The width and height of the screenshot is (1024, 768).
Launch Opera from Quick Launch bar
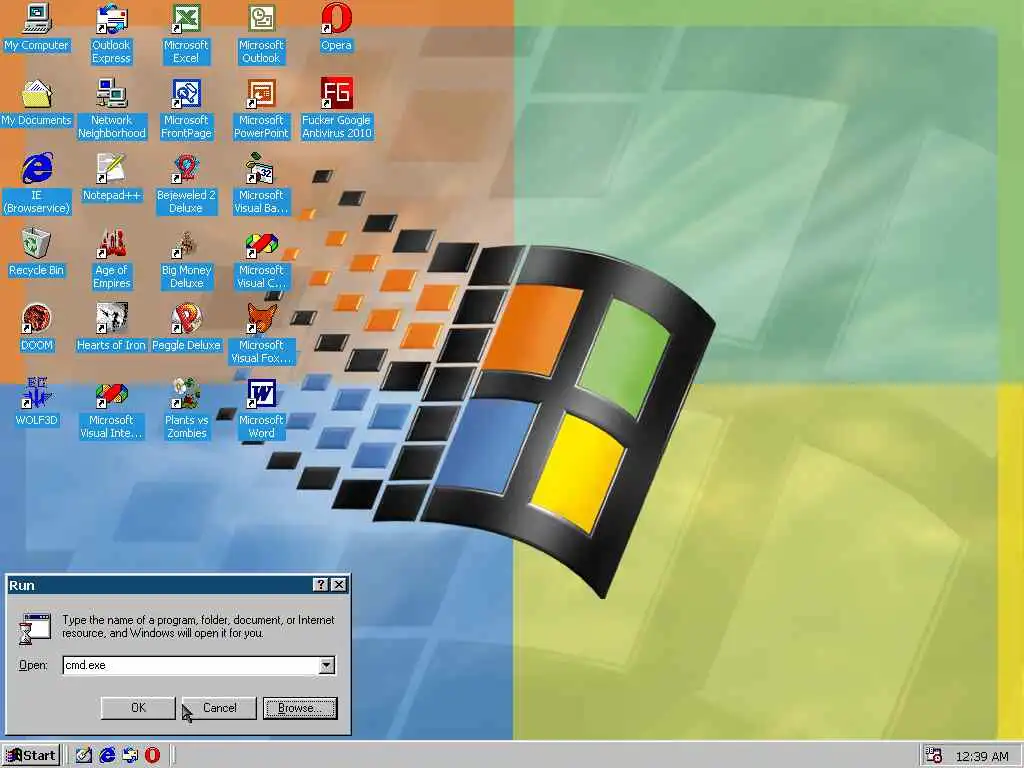(x=152, y=756)
